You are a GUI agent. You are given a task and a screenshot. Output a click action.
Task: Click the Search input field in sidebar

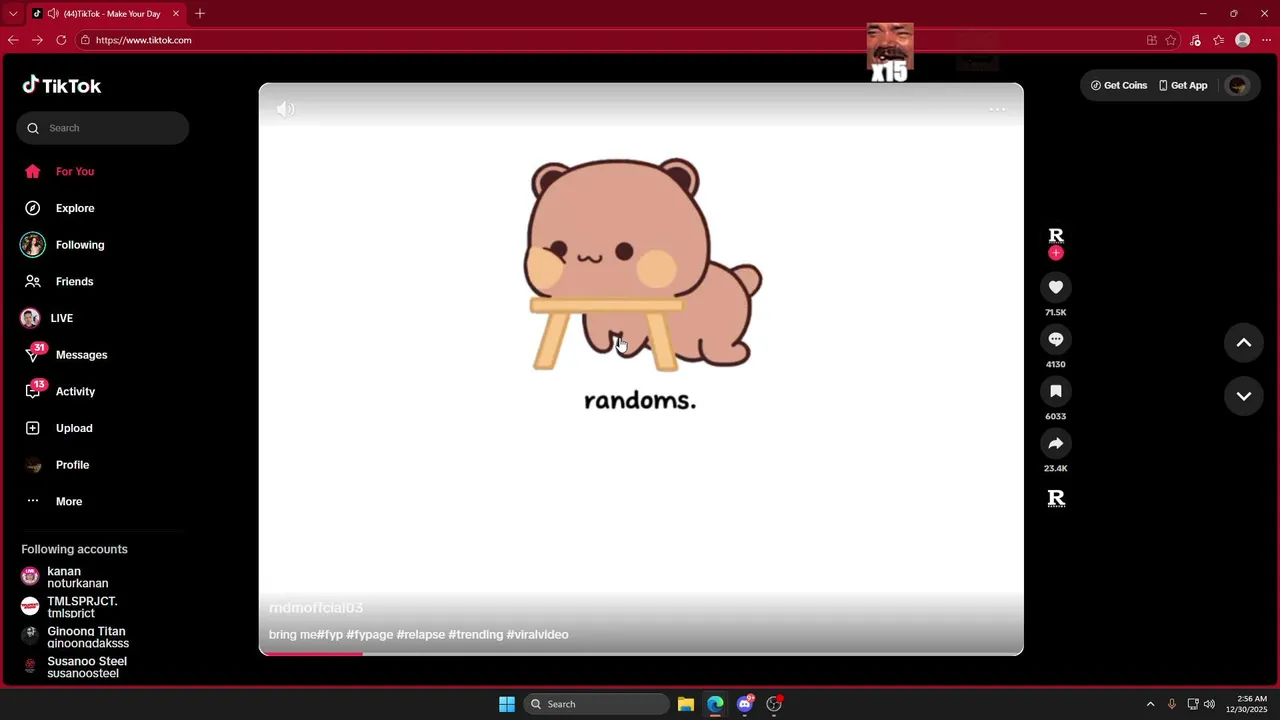pyautogui.click(x=102, y=128)
